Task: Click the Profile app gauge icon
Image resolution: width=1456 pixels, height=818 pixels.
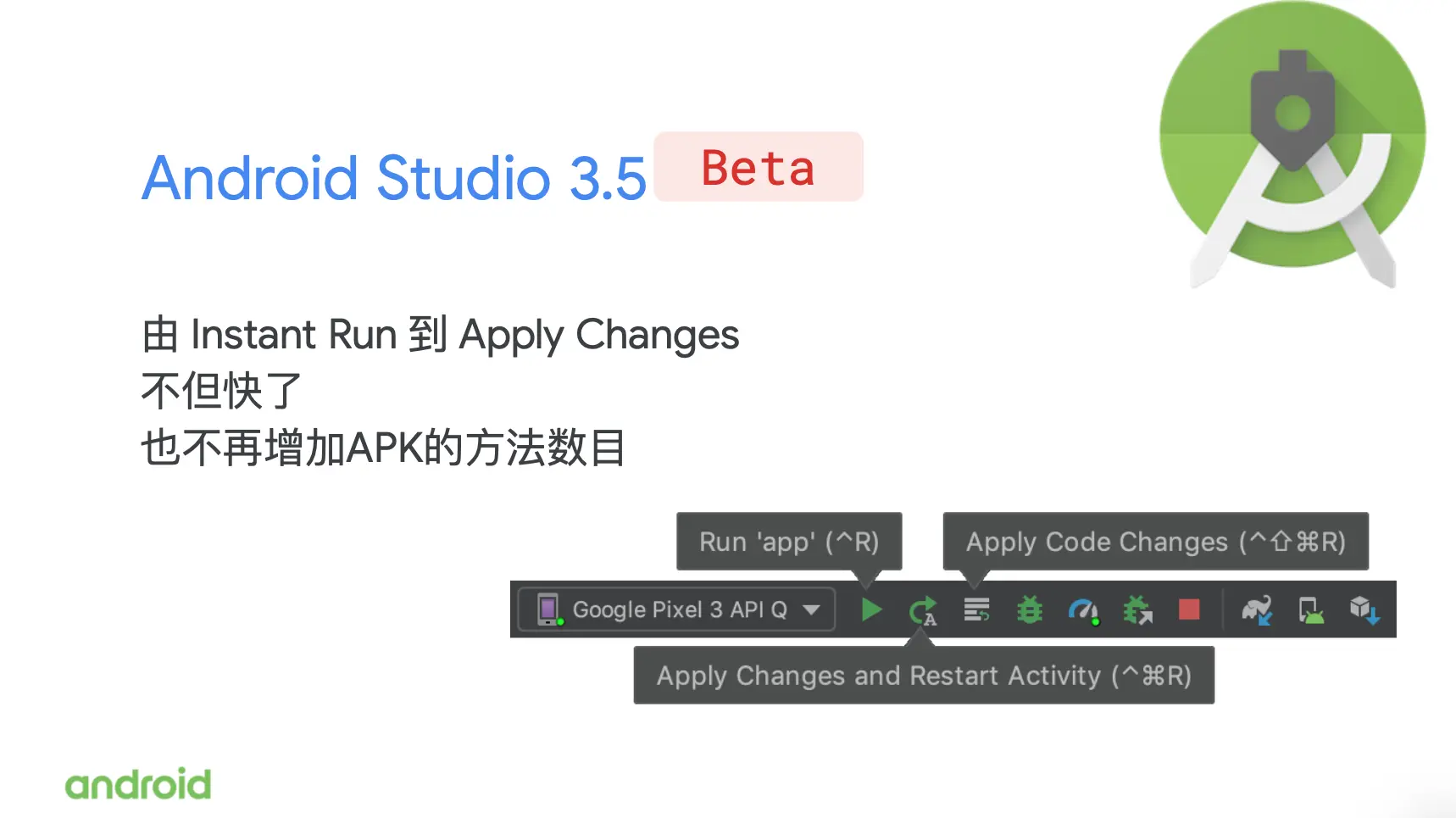Action: coord(1083,610)
